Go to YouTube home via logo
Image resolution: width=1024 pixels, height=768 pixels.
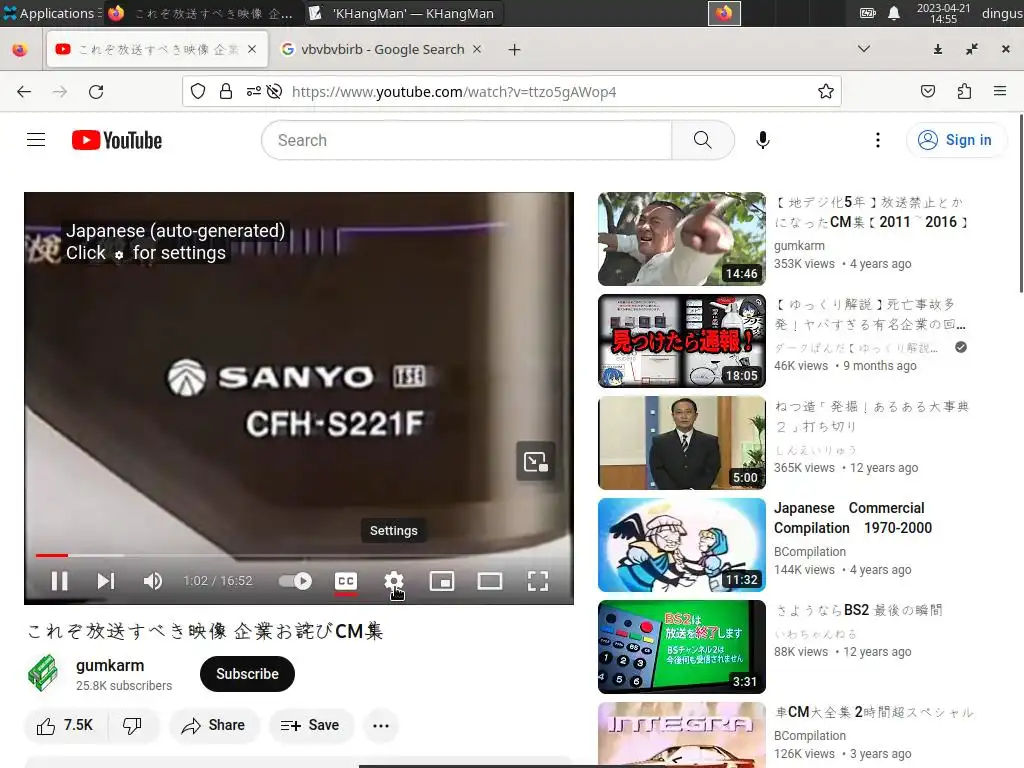click(x=117, y=140)
